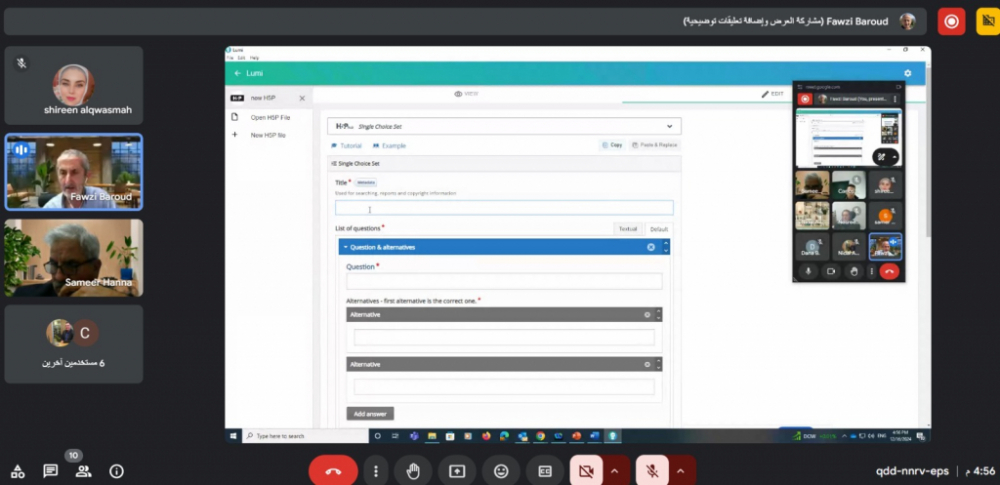The height and width of the screenshot is (485, 1000).
Task: Open the emoji reactions panel
Action: click(x=501, y=471)
